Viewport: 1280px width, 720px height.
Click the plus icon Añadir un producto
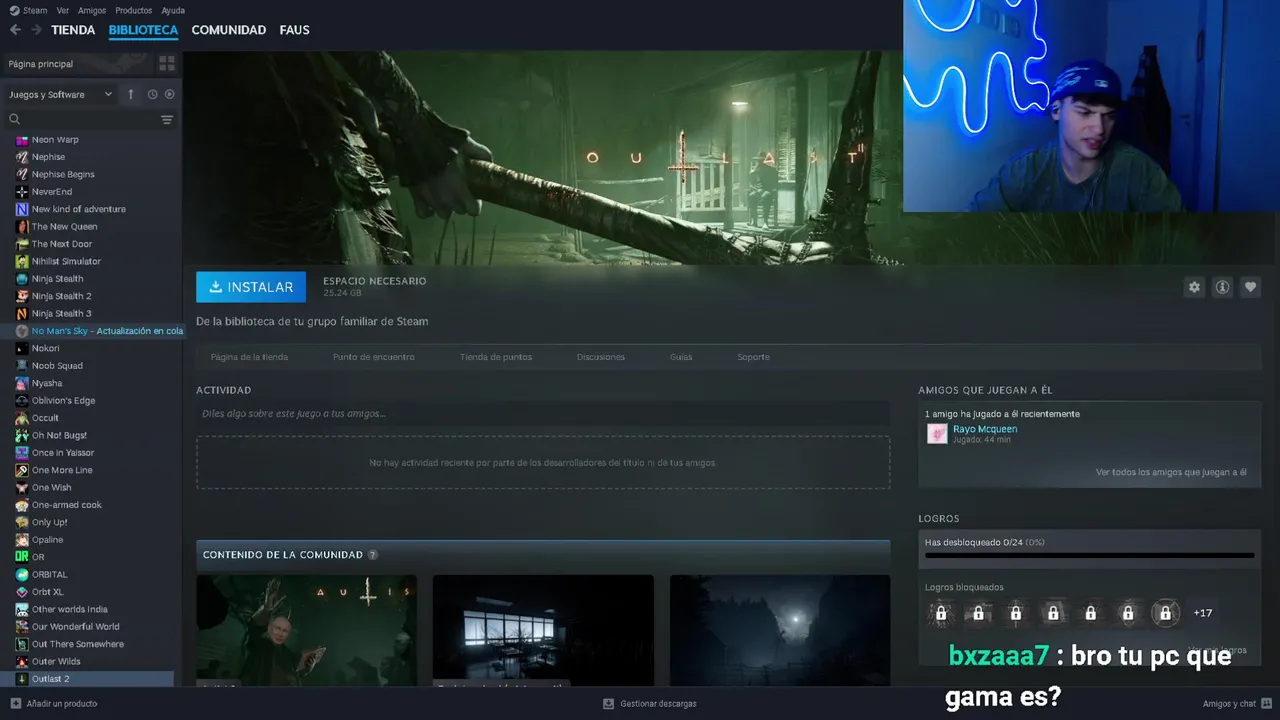click(x=15, y=703)
